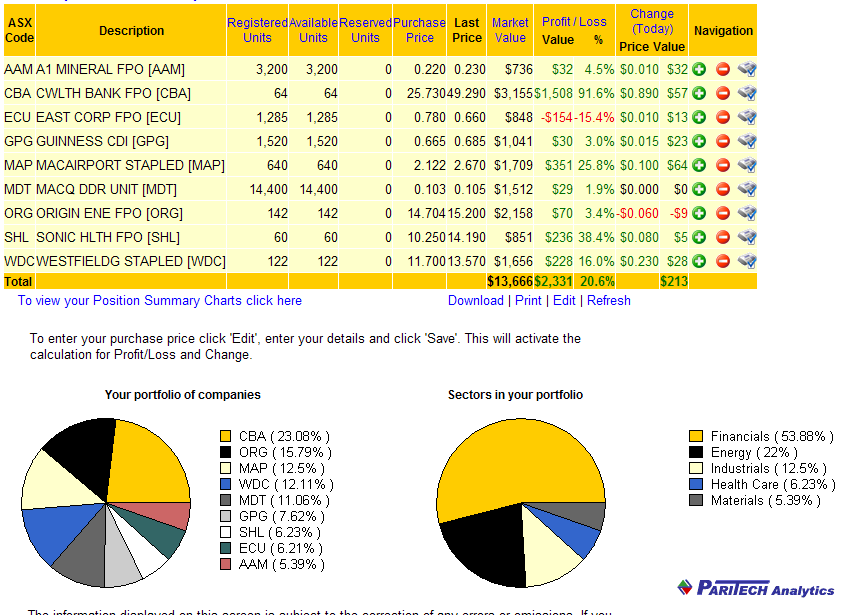Click the red minus icon for MAP
This screenshot has width=851, height=615.
(x=723, y=165)
